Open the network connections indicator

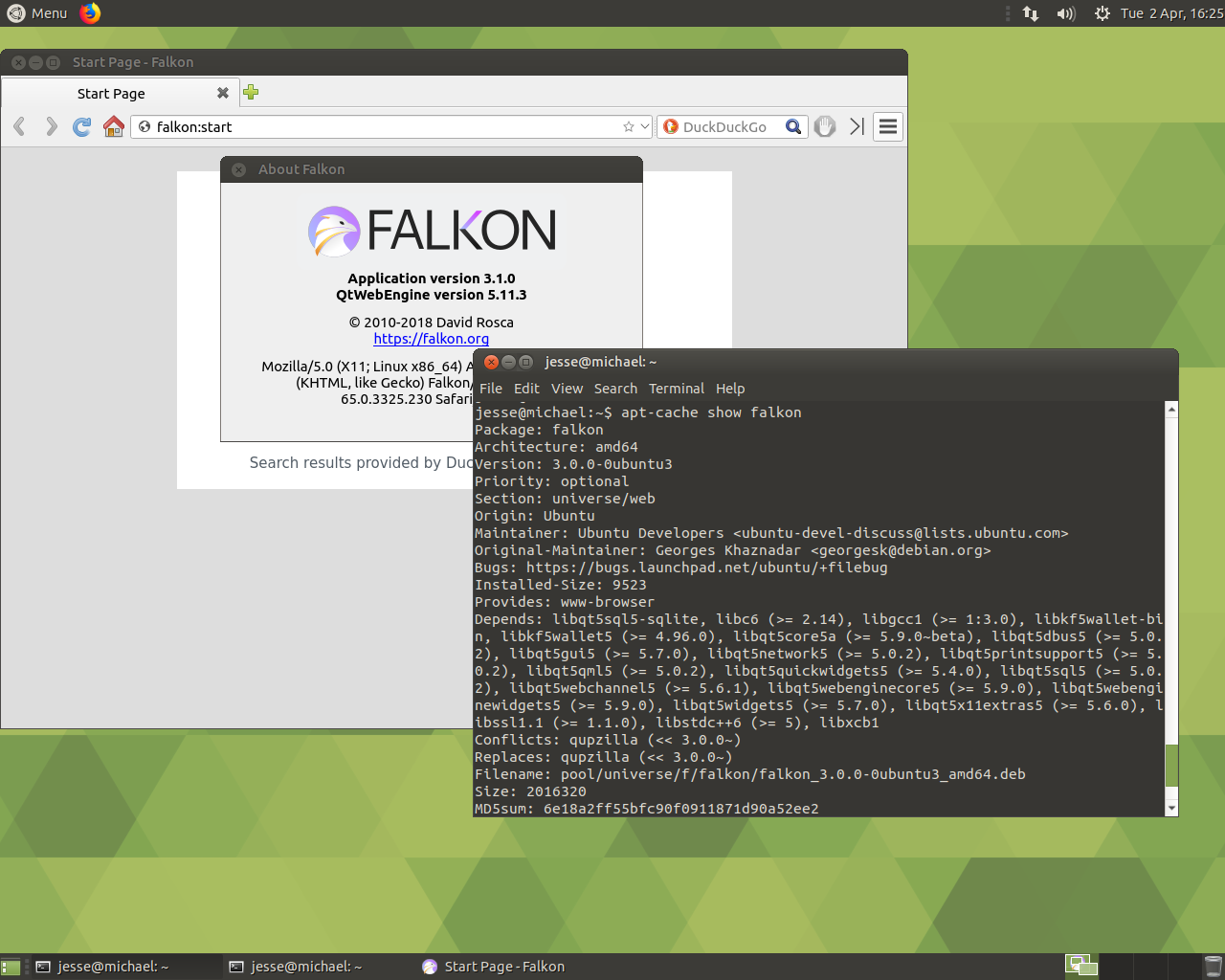click(1031, 13)
